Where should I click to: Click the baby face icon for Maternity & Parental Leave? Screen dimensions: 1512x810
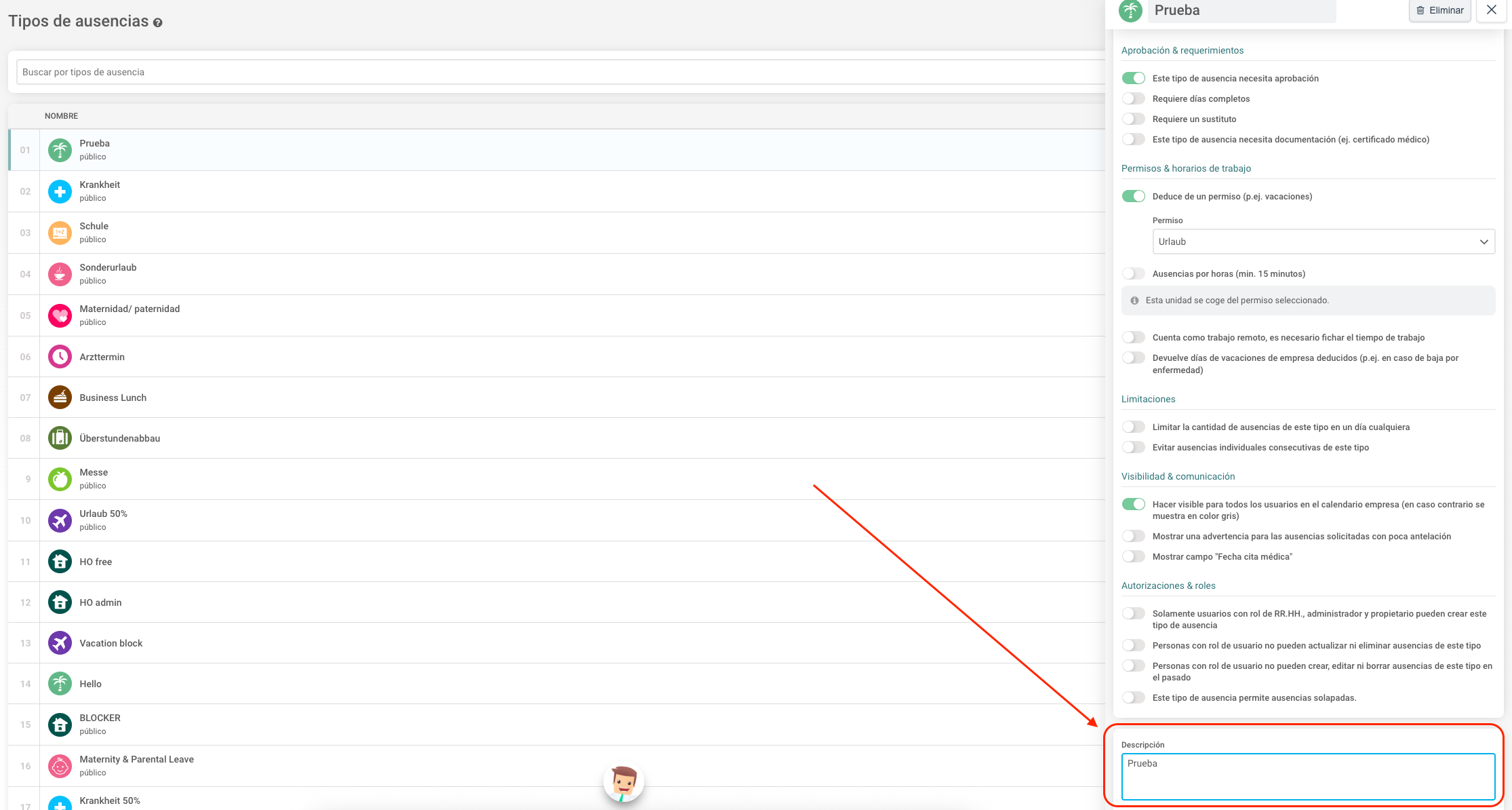click(x=60, y=766)
